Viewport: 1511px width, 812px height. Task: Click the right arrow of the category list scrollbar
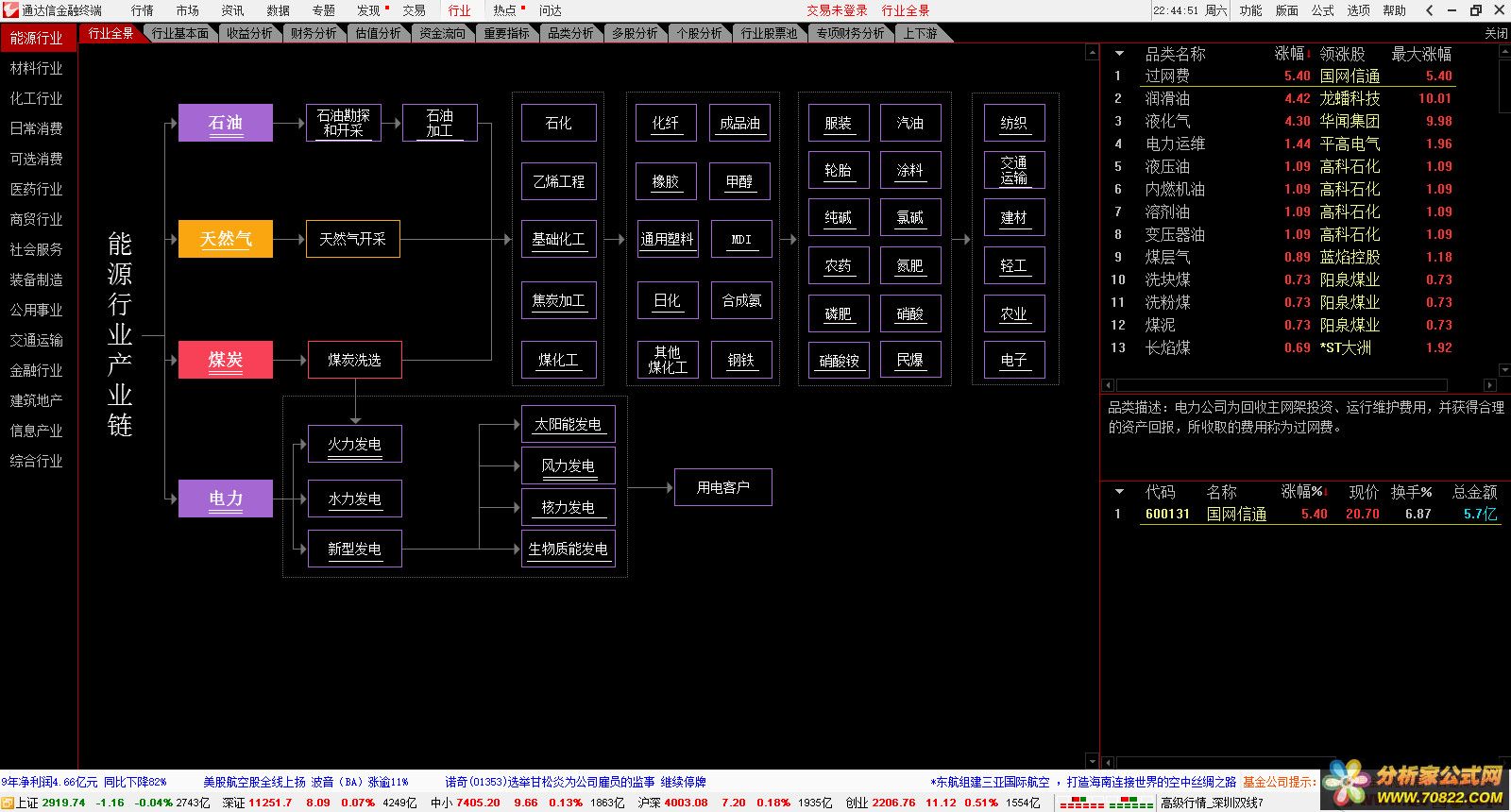click(1489, 385)
